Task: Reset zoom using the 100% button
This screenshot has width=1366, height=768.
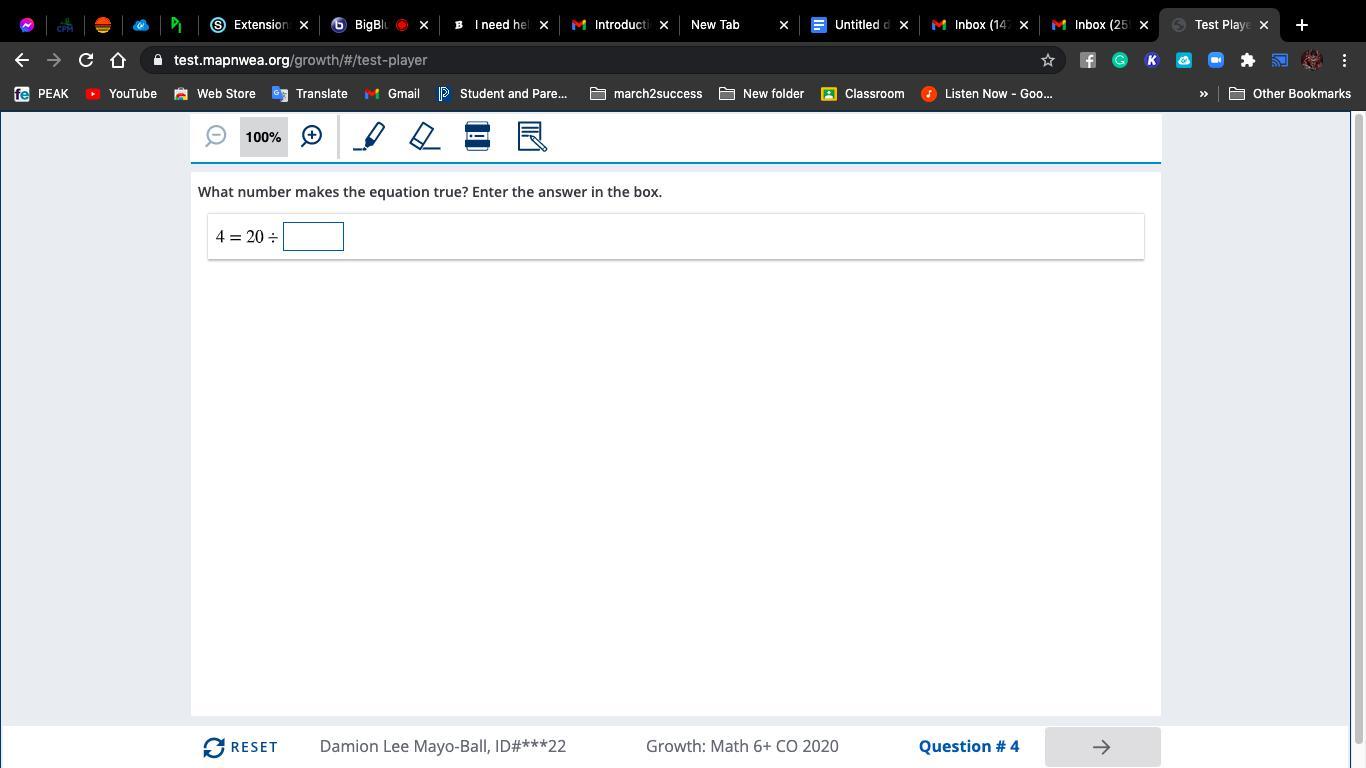Action: click(x=263, y=137)
